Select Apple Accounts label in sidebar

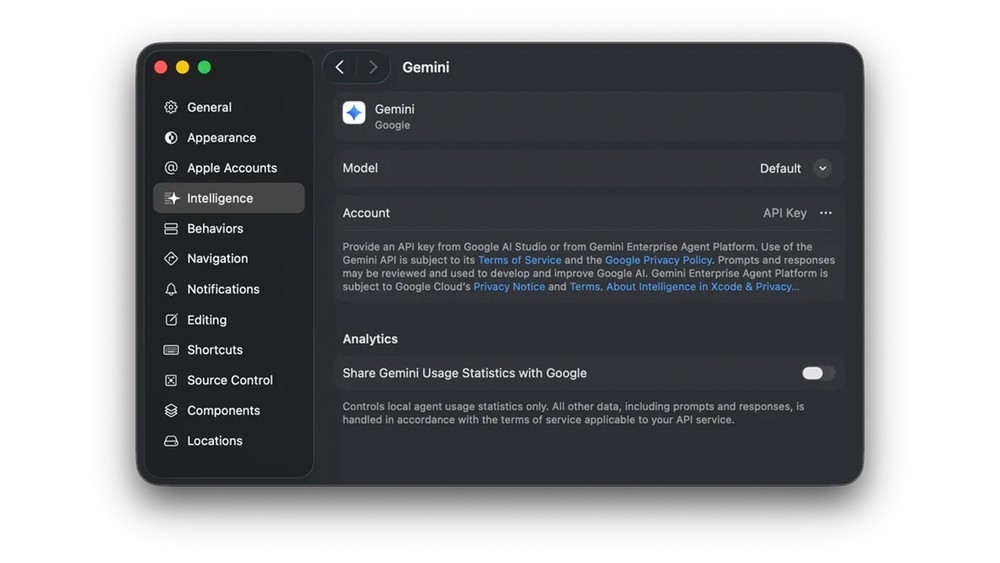pyautogui.click(x=232, y=168)
